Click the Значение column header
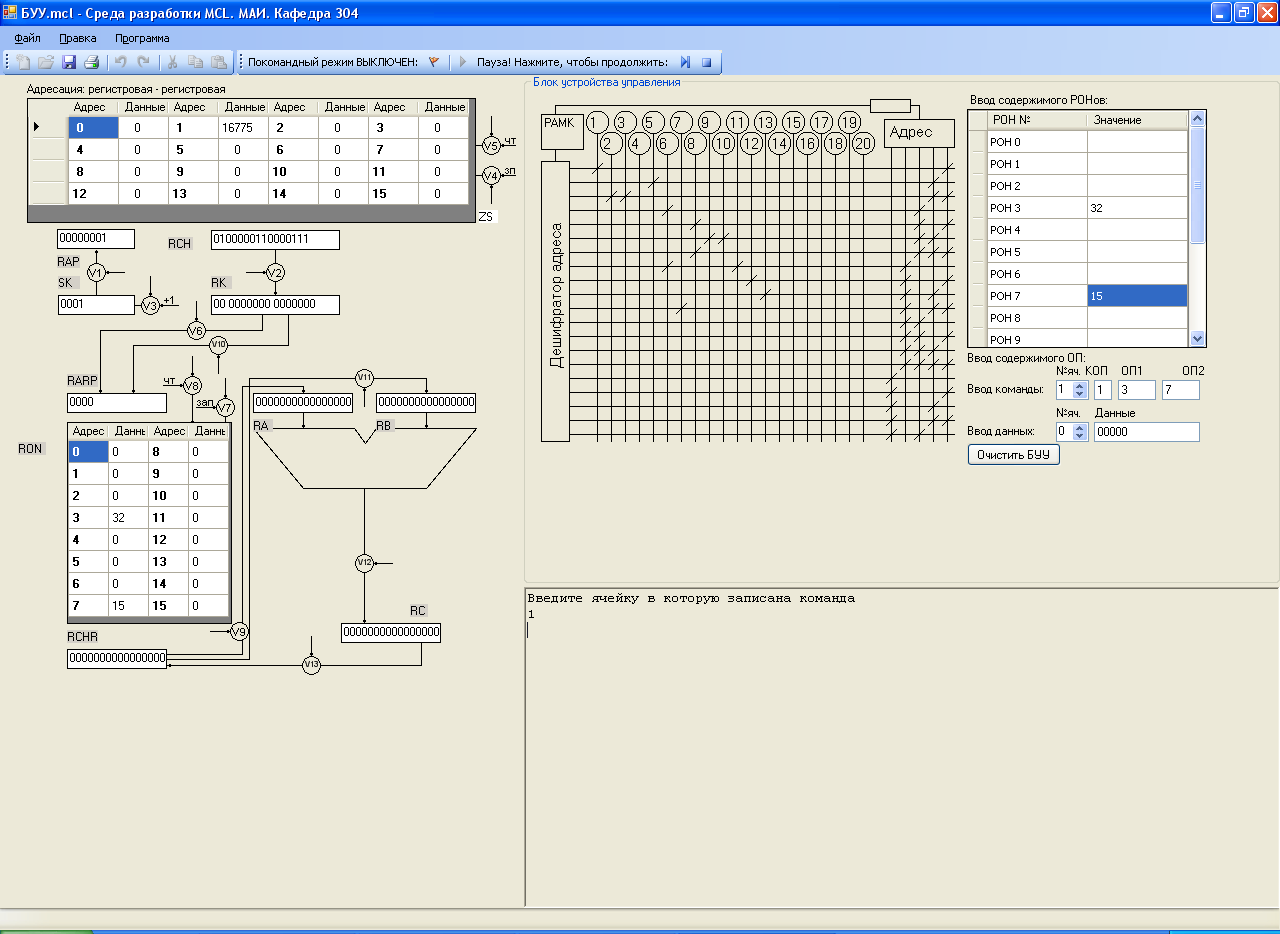Viewport: 1280px width, 934px height. click(x=1137, y=120)
